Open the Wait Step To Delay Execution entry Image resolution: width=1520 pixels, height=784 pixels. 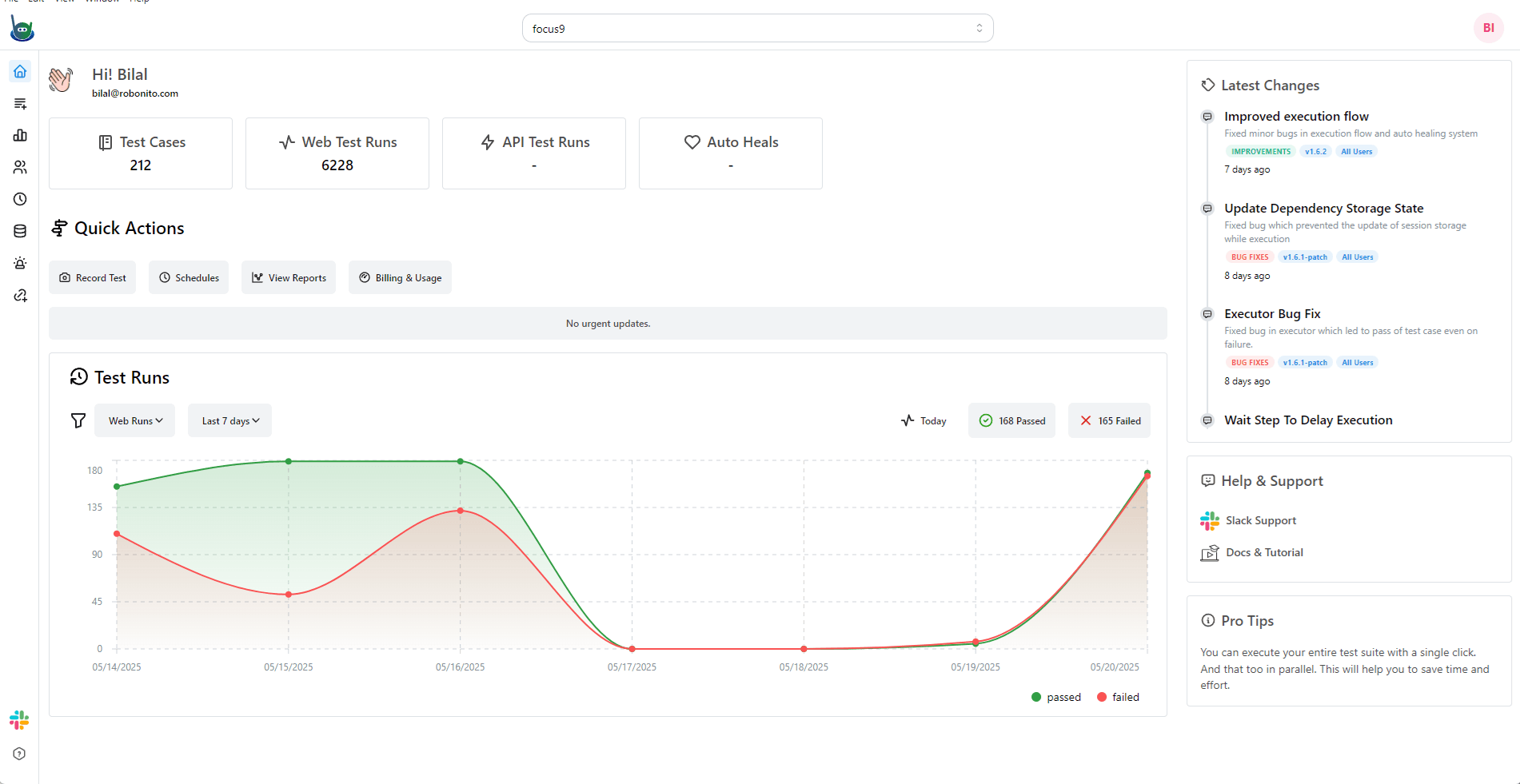[x=1308, y=420]
